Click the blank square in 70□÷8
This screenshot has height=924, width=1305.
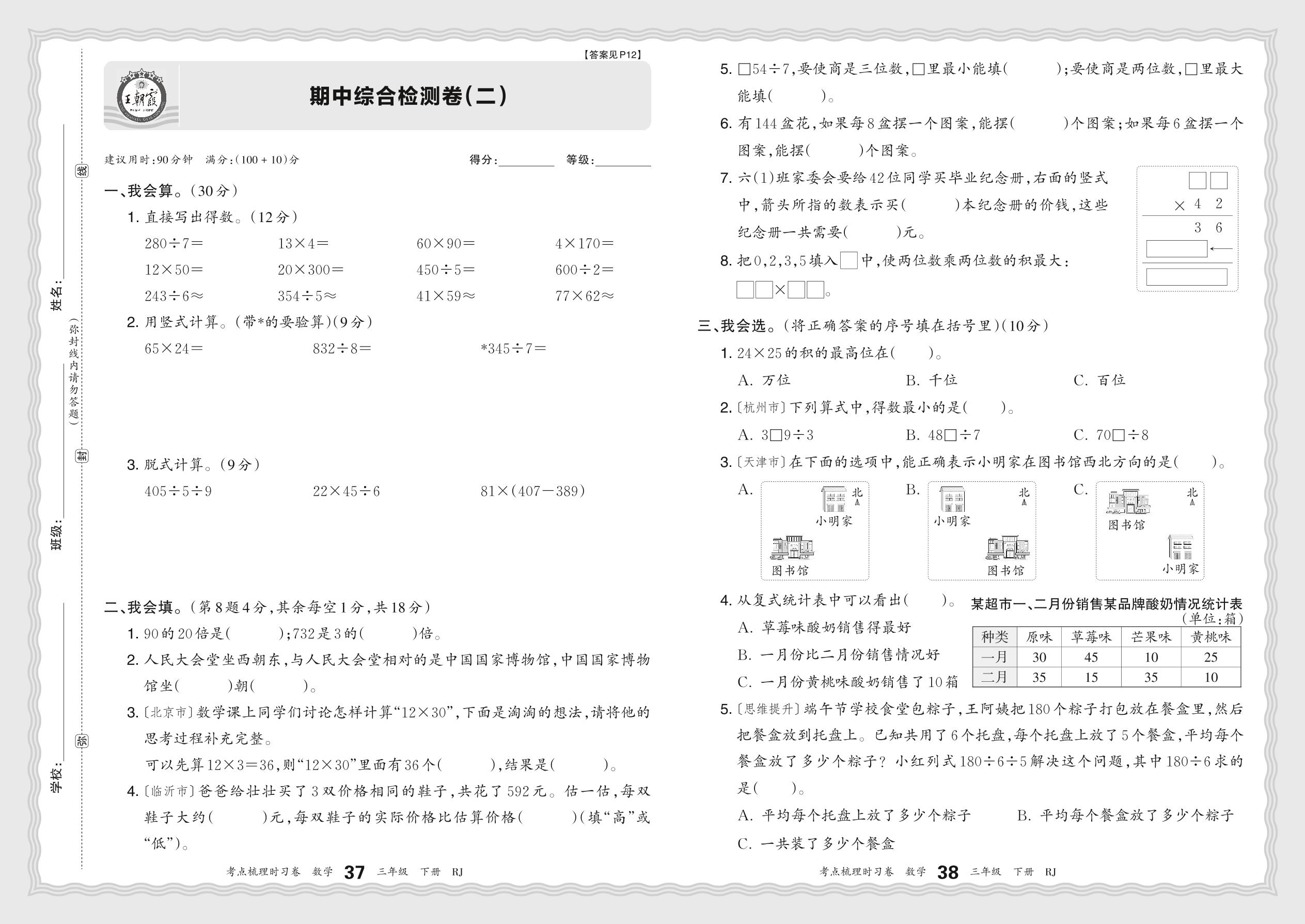[x=1118, y=436]
